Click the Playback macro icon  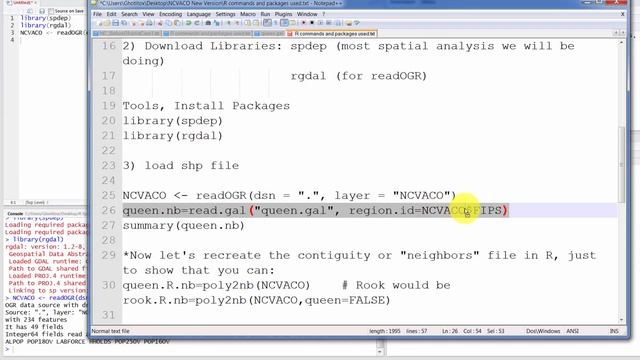[320, 23]
